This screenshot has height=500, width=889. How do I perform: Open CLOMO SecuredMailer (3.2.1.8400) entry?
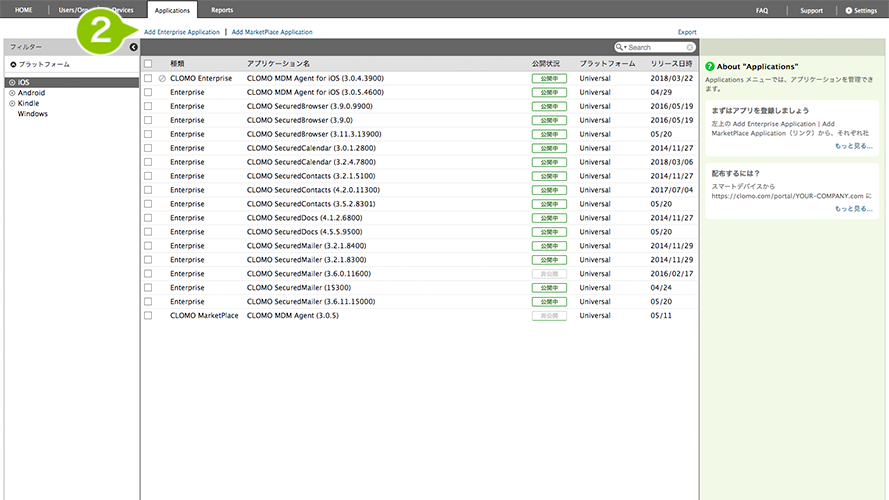point(306,246)
